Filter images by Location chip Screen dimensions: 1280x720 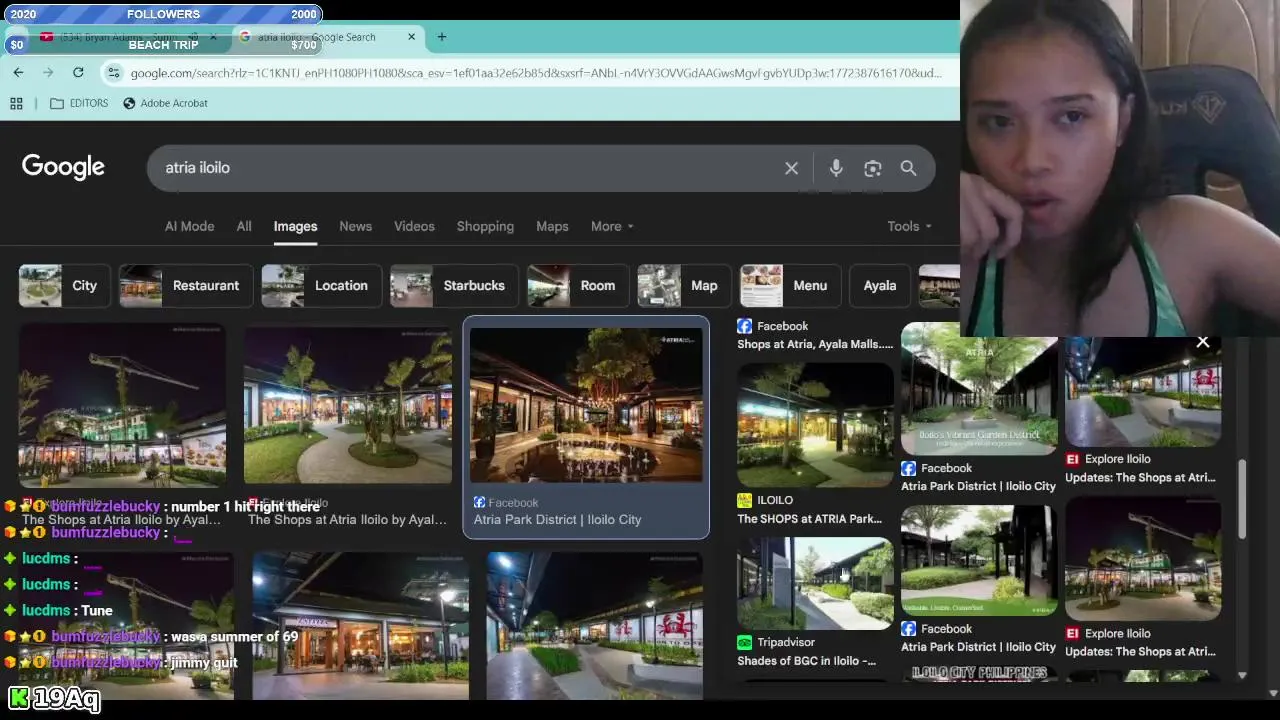(321, 285)
